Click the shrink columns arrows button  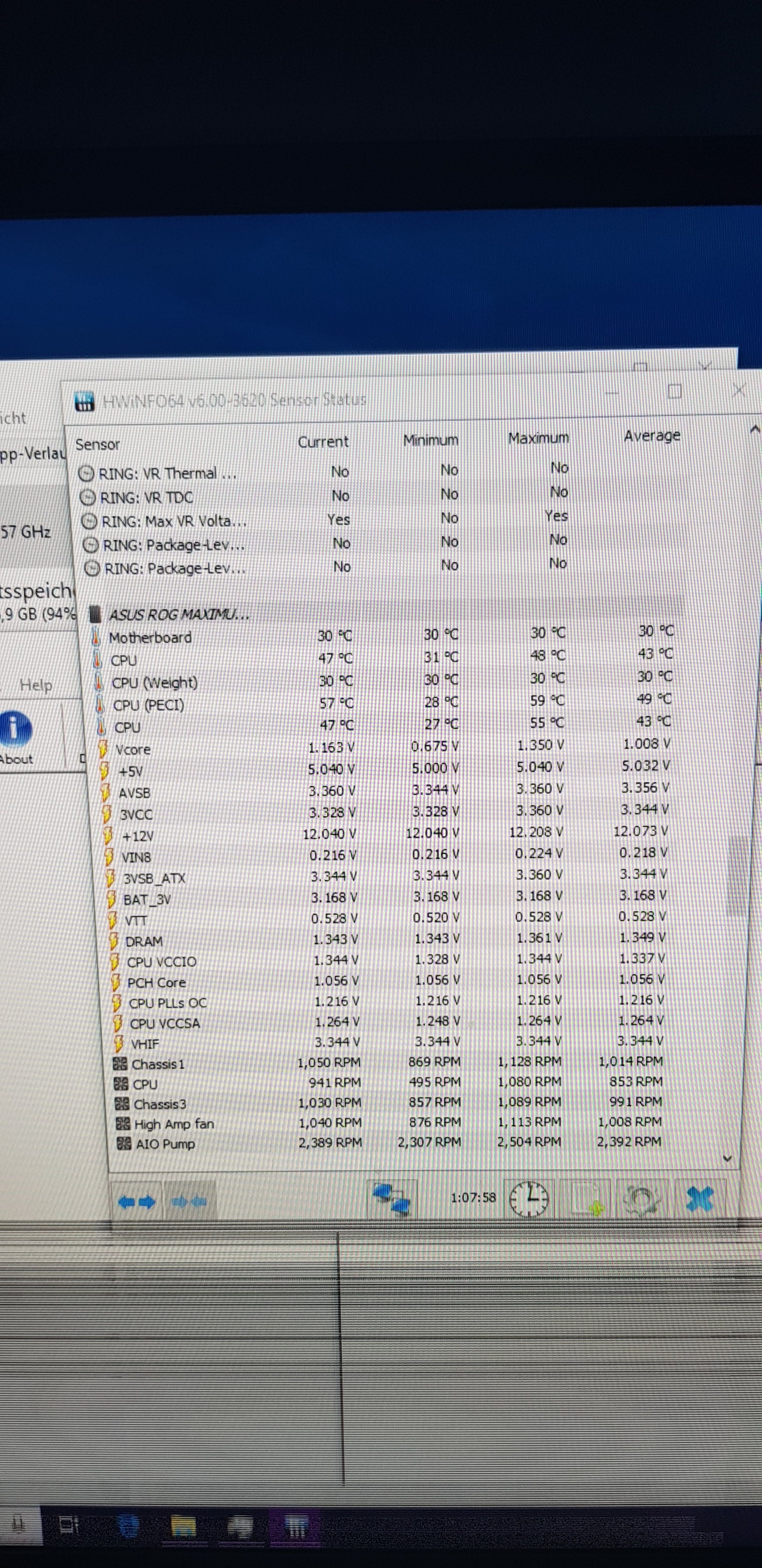[189, 1202]
